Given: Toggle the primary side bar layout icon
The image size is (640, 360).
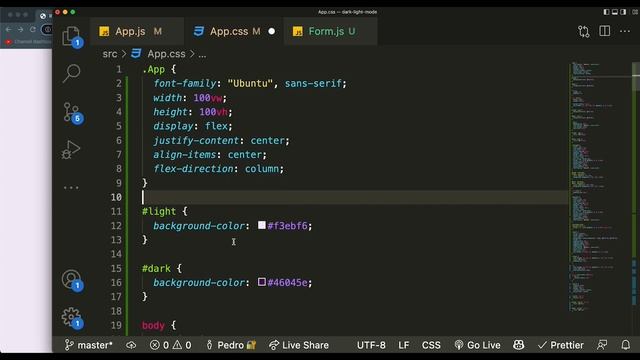Looking at the screenshot, I should (x=607, y=12).
